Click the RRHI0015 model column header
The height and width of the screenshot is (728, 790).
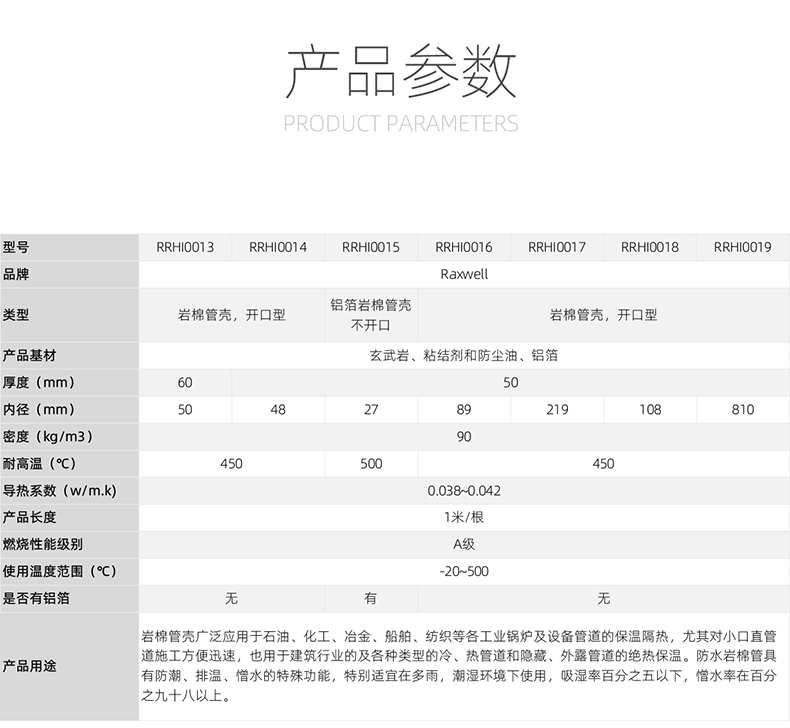tap(371, 247)
